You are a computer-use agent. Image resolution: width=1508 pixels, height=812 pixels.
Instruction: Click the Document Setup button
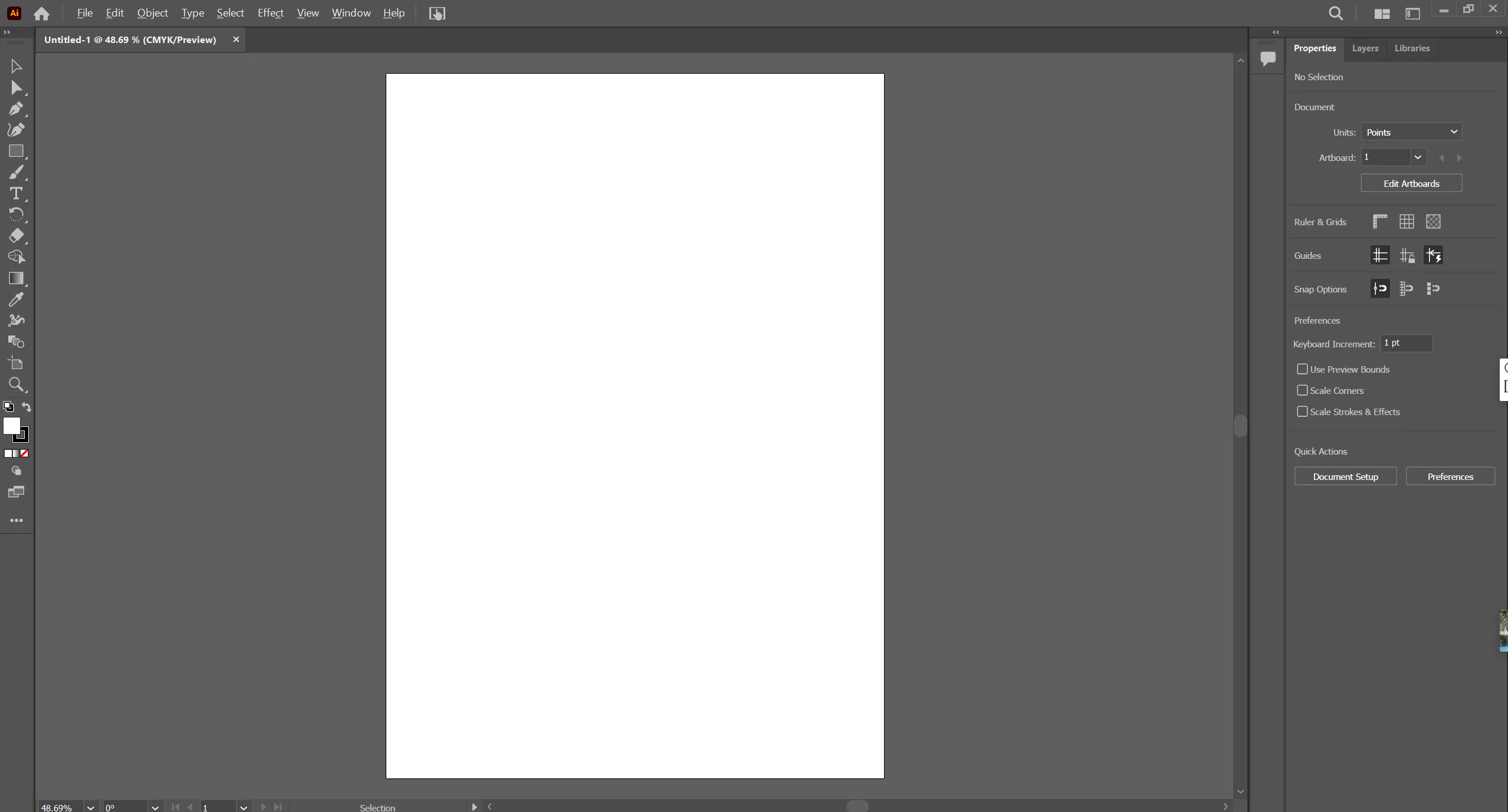[x=1345, y=476]
